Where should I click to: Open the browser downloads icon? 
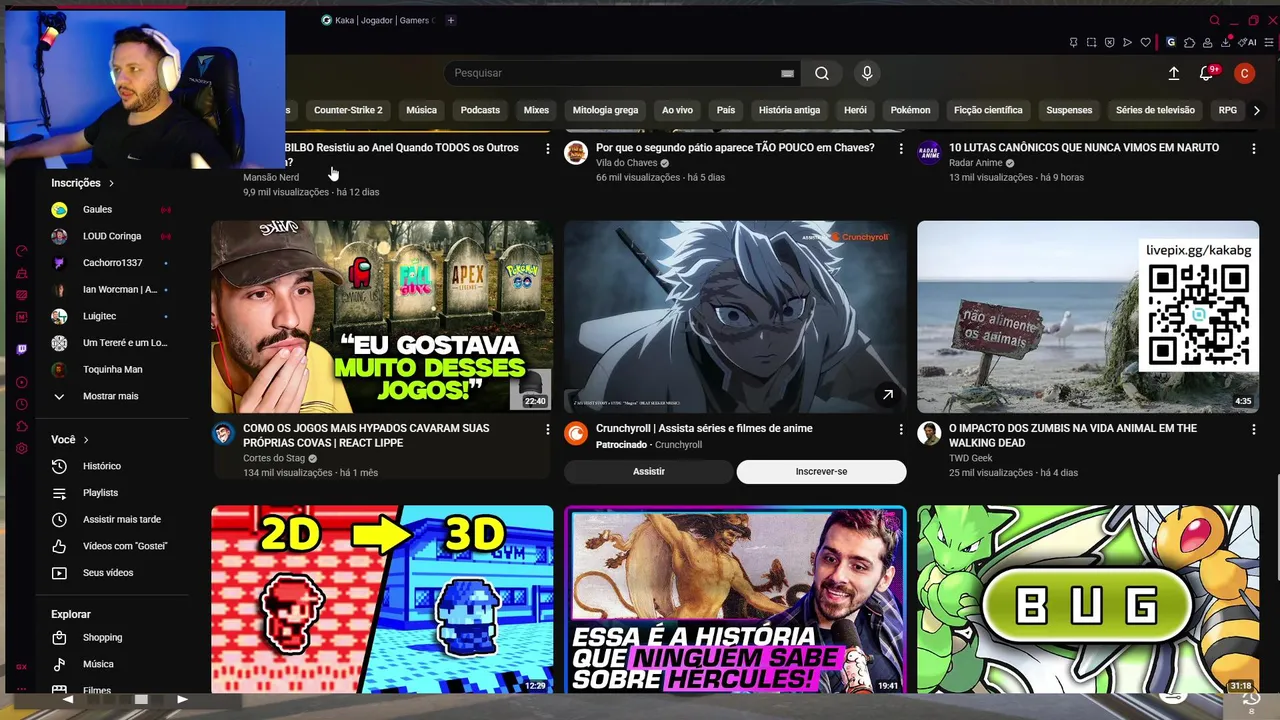(1225, 43)
